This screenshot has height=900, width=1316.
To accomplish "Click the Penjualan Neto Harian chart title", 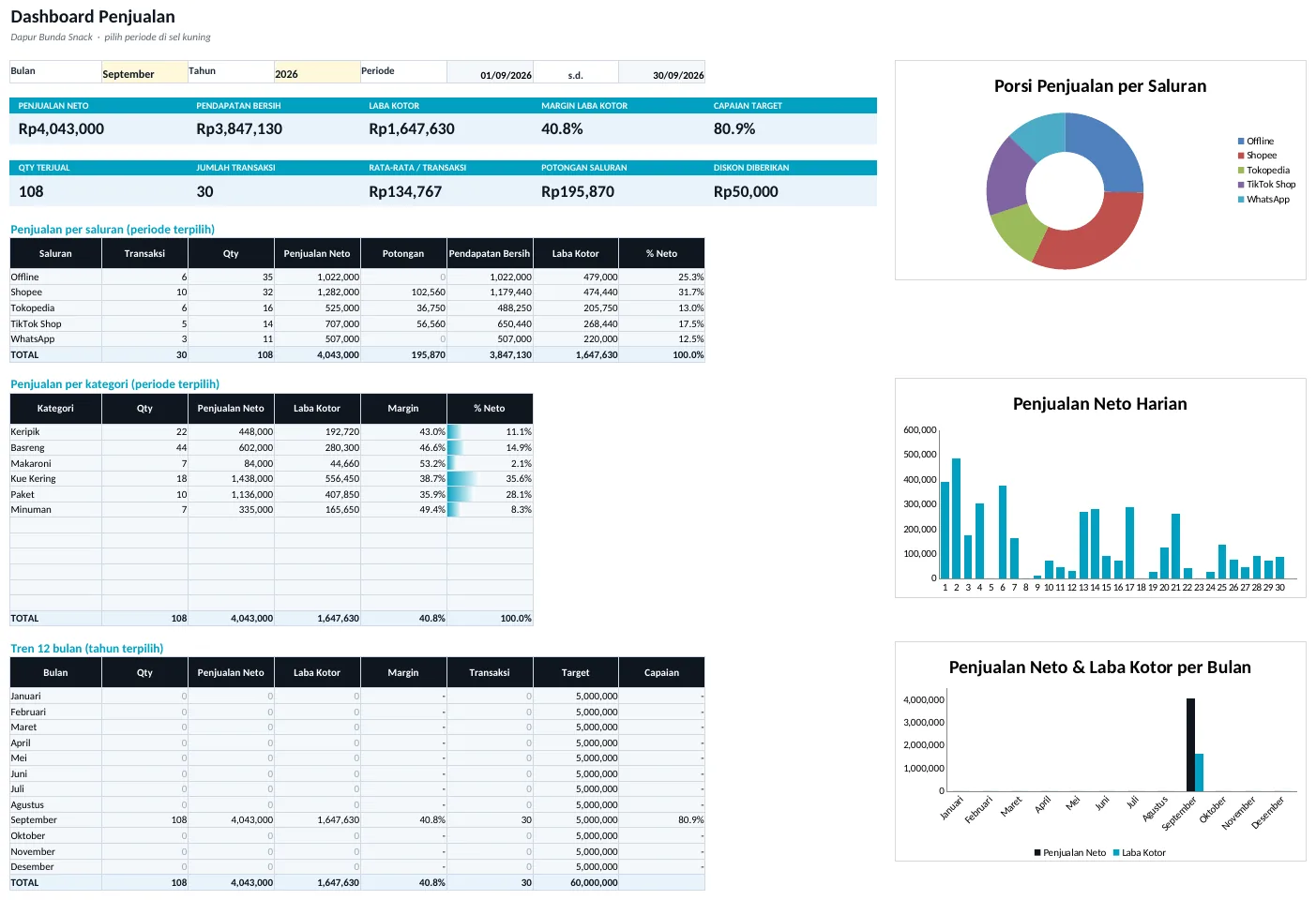I will point(1100,404).
